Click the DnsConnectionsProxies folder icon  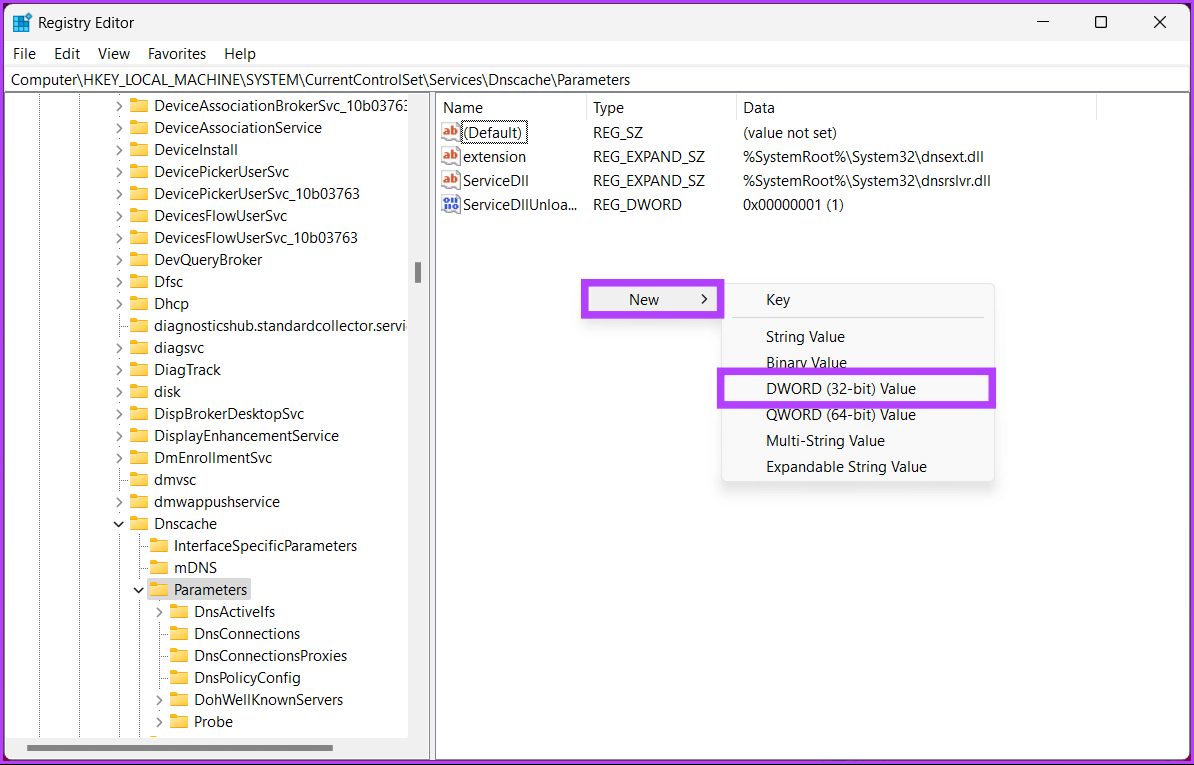(x=179, y=656)
